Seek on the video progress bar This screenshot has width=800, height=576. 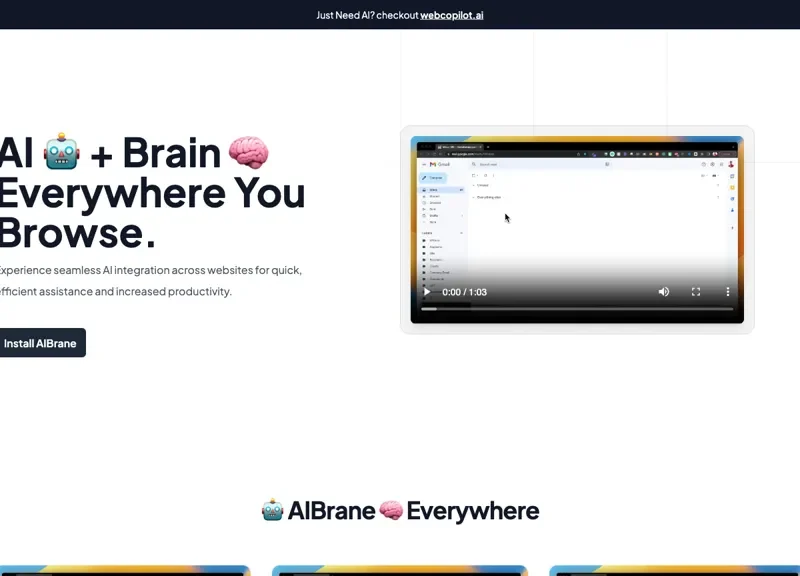pos(577,309)
